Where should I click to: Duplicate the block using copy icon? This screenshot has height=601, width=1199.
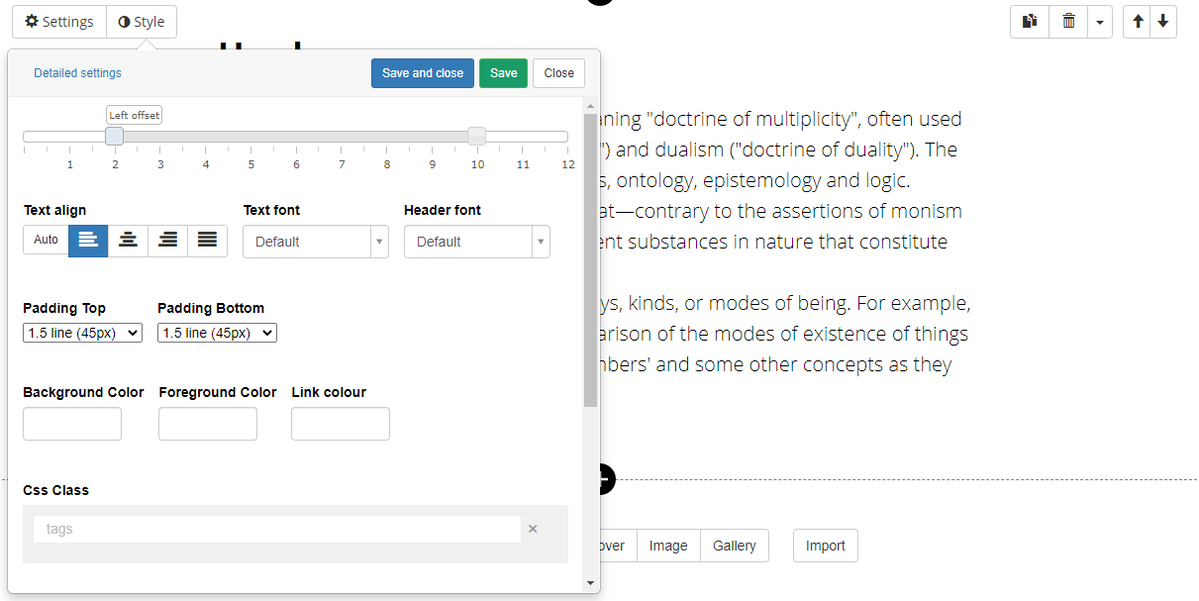[x=1030, y=21]
